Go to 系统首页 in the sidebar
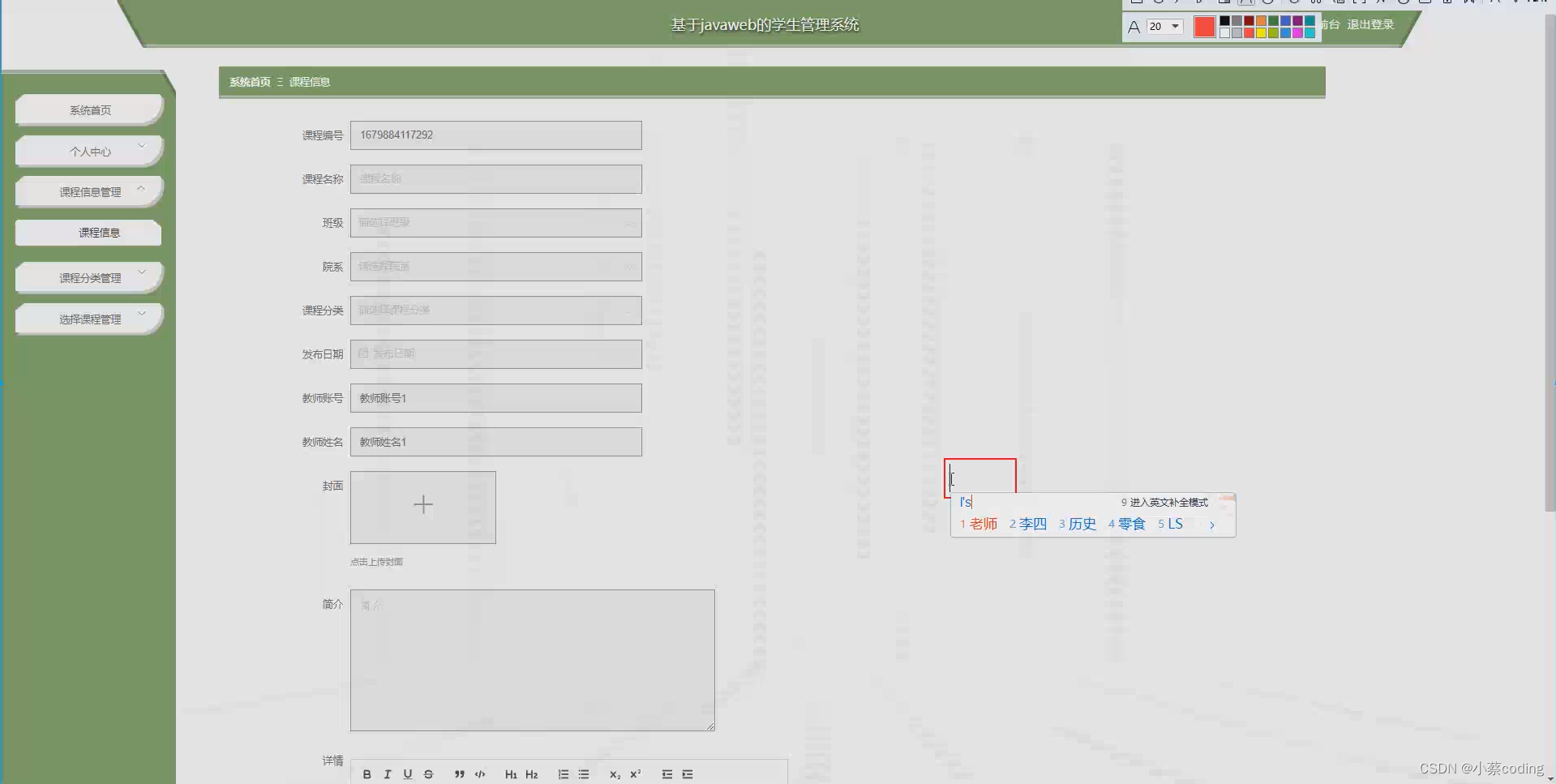Viewport: 1556px width, 784px height. (x=89, y=109)
